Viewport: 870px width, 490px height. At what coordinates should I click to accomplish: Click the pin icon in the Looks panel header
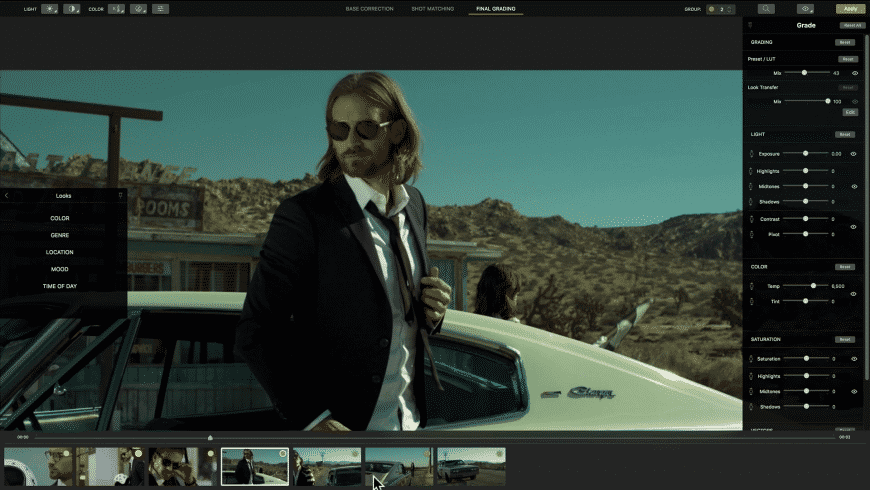coord(121,195)
